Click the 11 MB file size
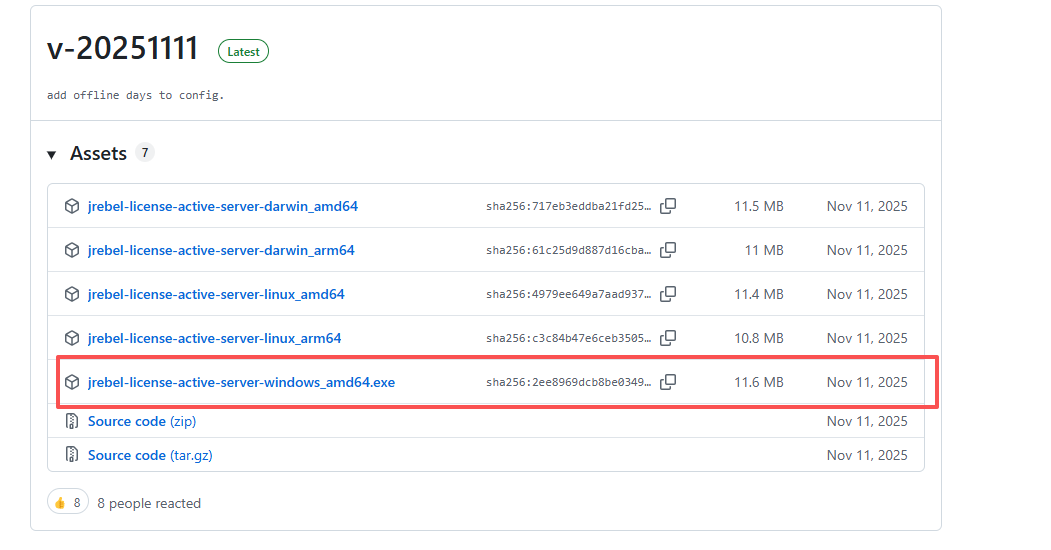Screen dimensions: 1051x550 [x=764, y=250]
